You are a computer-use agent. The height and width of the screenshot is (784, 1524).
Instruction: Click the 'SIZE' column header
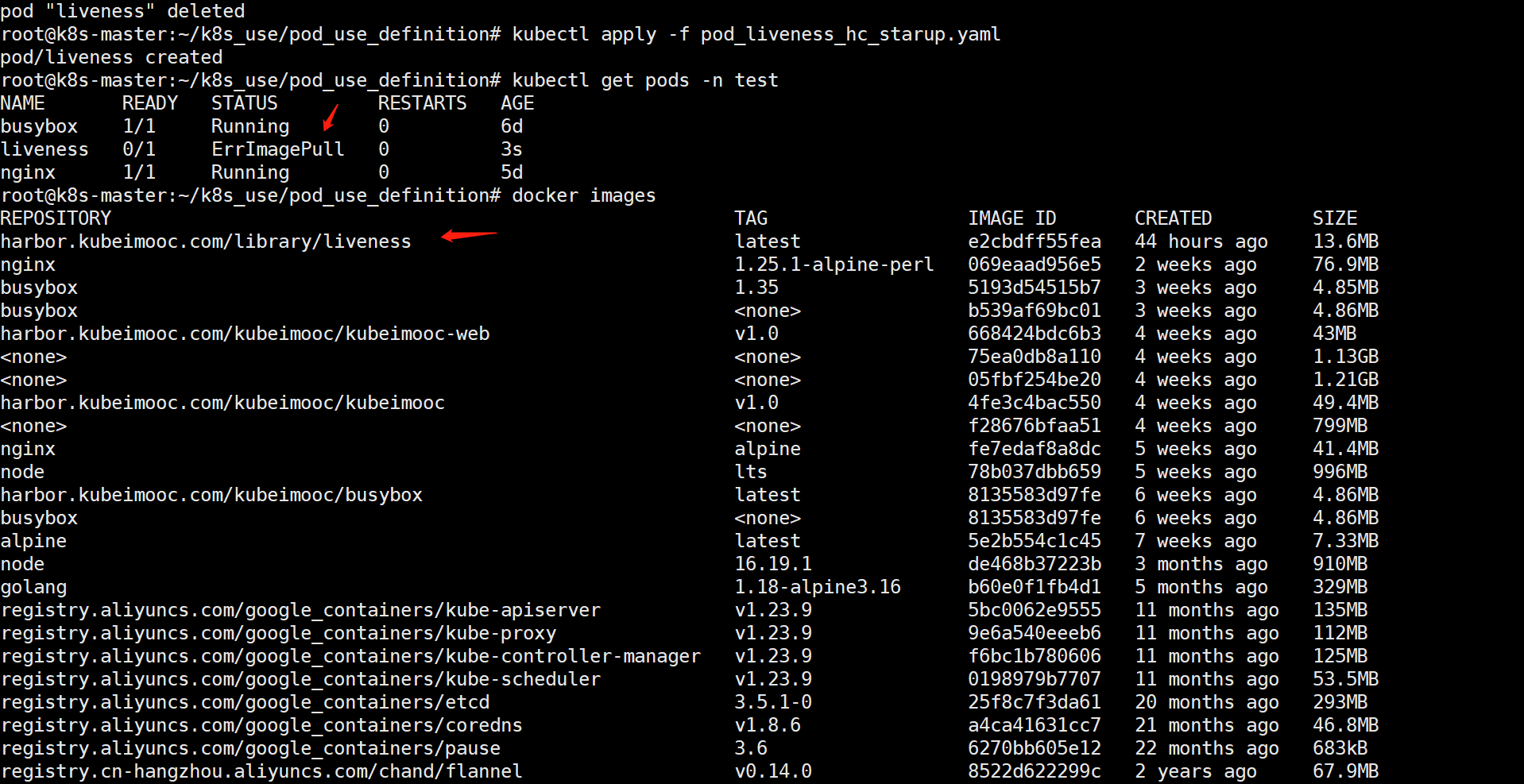pyautogui.click(x=1335, y=218)
